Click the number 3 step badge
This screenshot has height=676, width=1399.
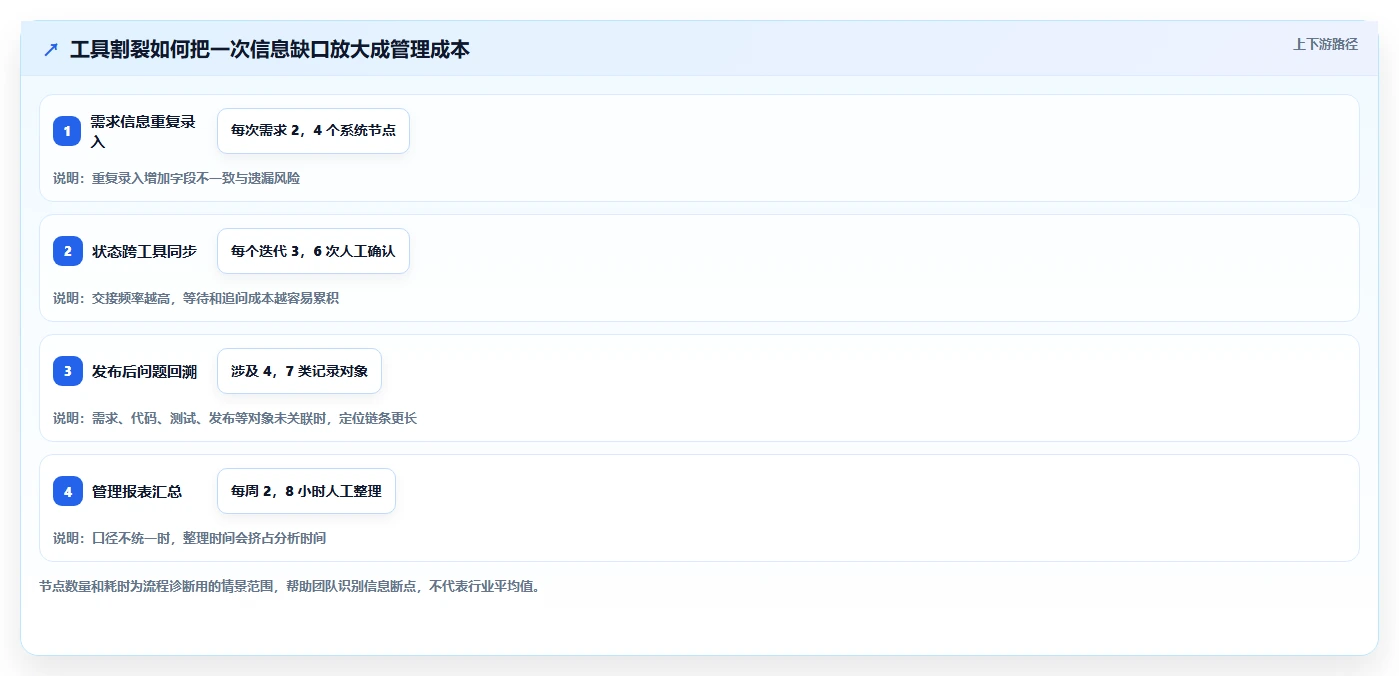[67, 371]
